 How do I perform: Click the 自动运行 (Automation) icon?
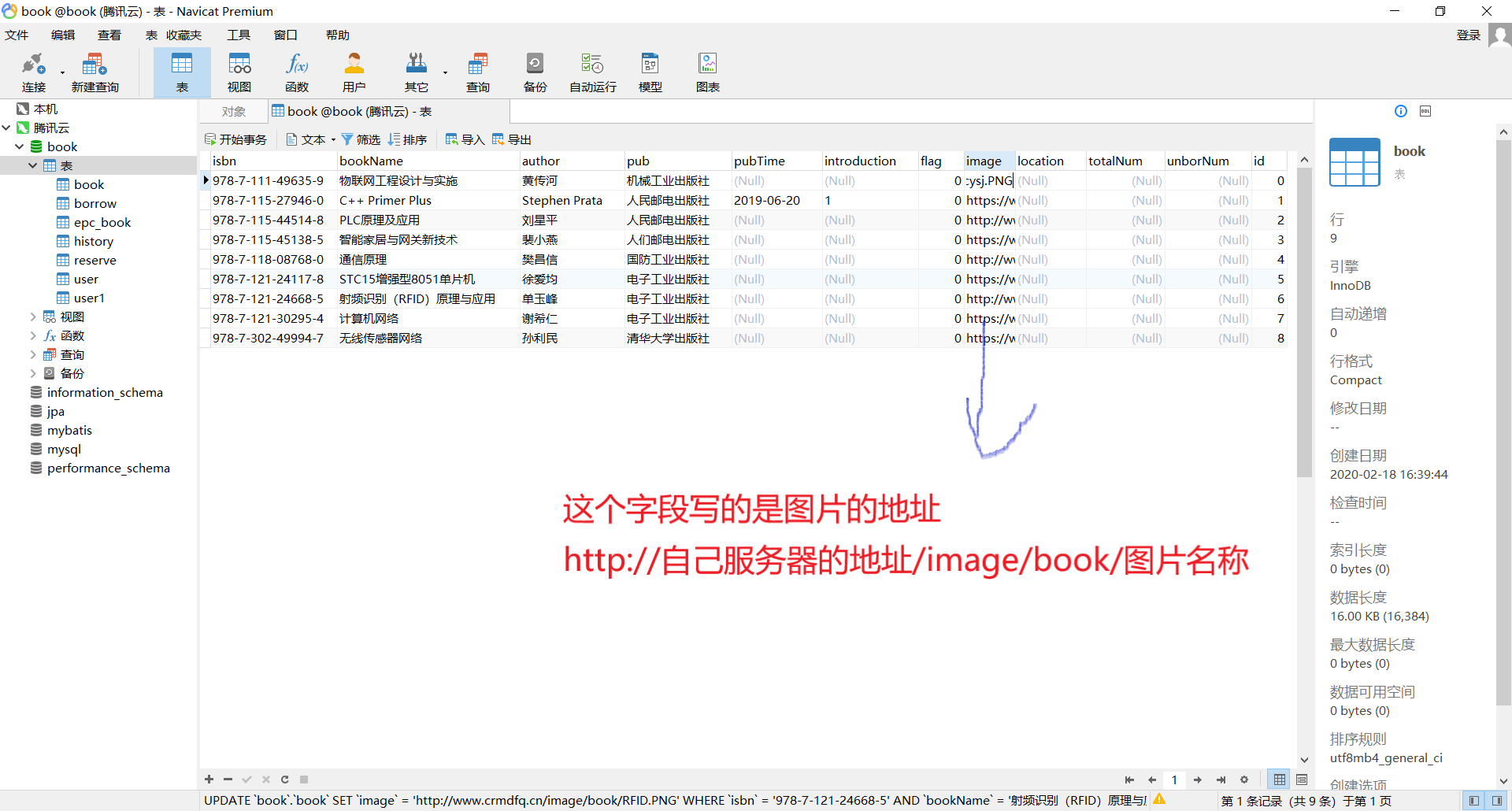[591, 71]
